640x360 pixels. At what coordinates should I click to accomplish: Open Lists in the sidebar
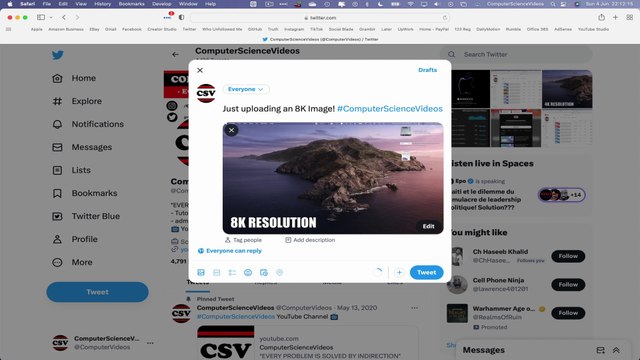(x=71, y=170)
